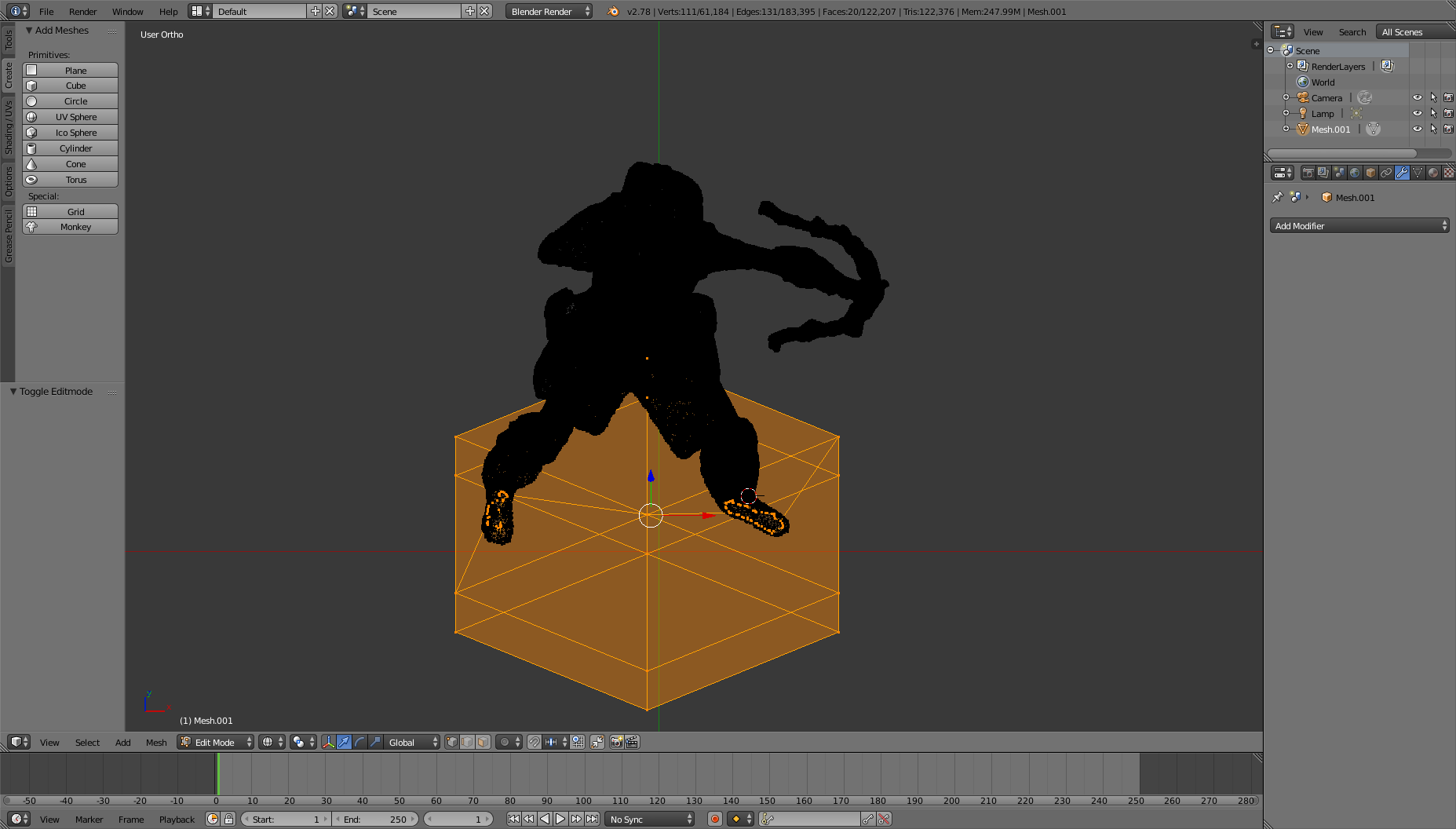Toggle Mesh.001 renderability camera icon in outliner

1449,129
